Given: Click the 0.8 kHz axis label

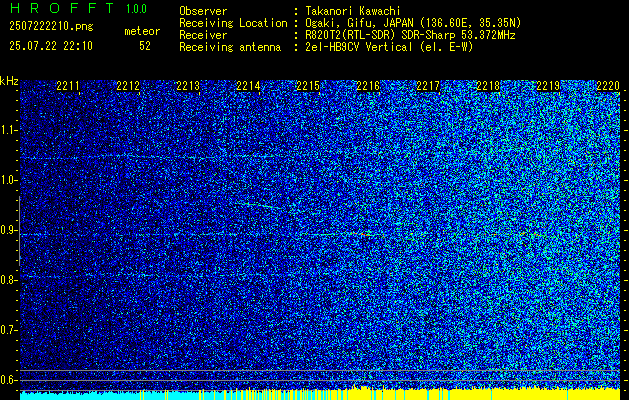Looking at the screenshot, I should [x=8, y=280].
